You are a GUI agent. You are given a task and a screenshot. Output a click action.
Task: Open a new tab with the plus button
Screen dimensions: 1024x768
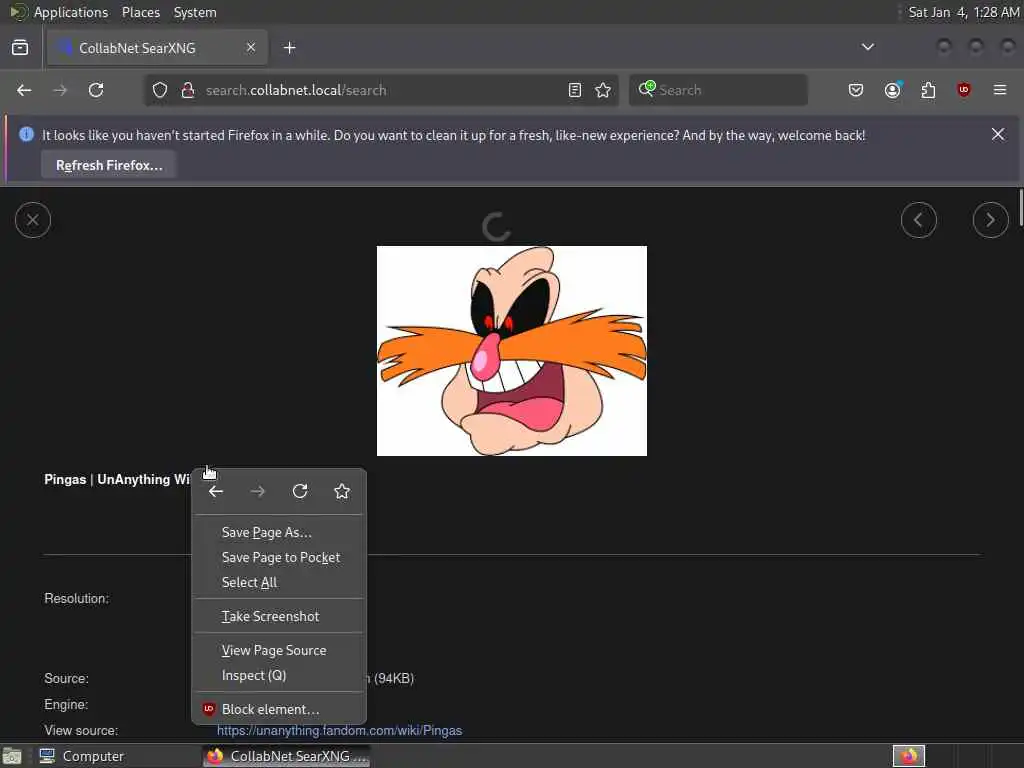290,48
